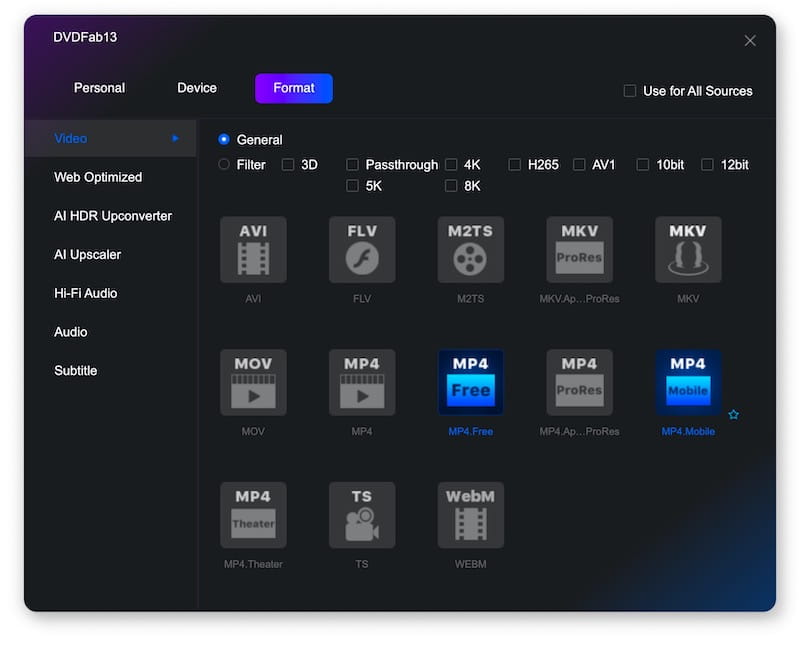
Task: Select AI HDR Upconverter category
Action: coord(113,216)
